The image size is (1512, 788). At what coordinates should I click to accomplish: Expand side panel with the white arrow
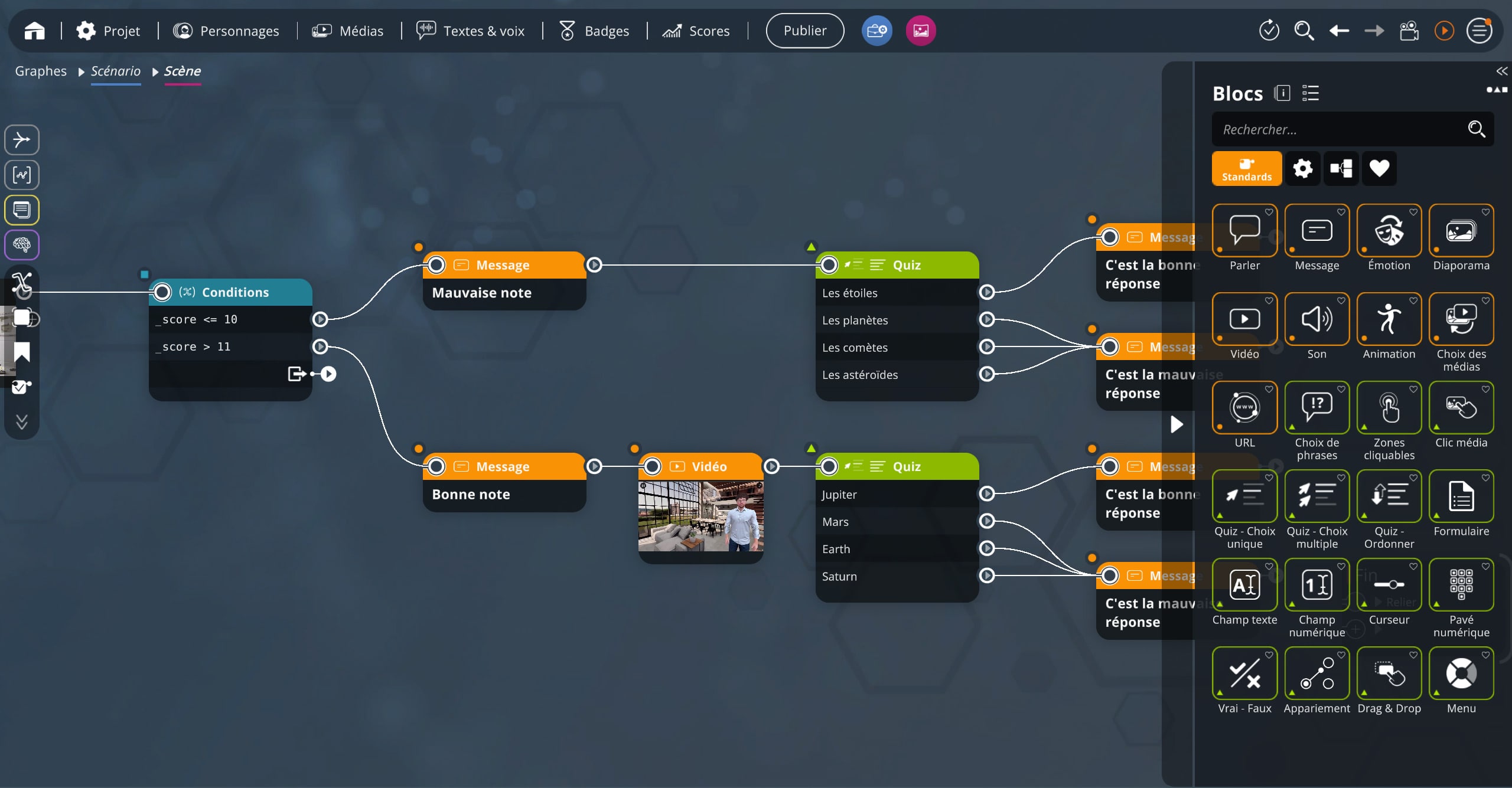click(x=1177, y=424)
